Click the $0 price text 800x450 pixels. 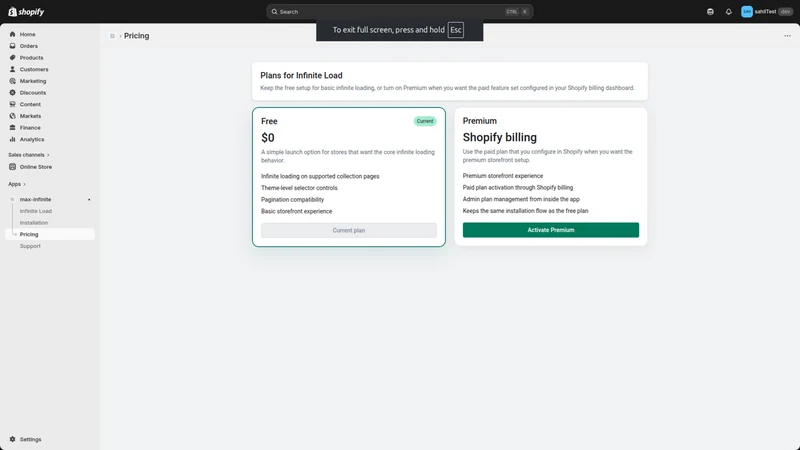(x=268, y=138)
